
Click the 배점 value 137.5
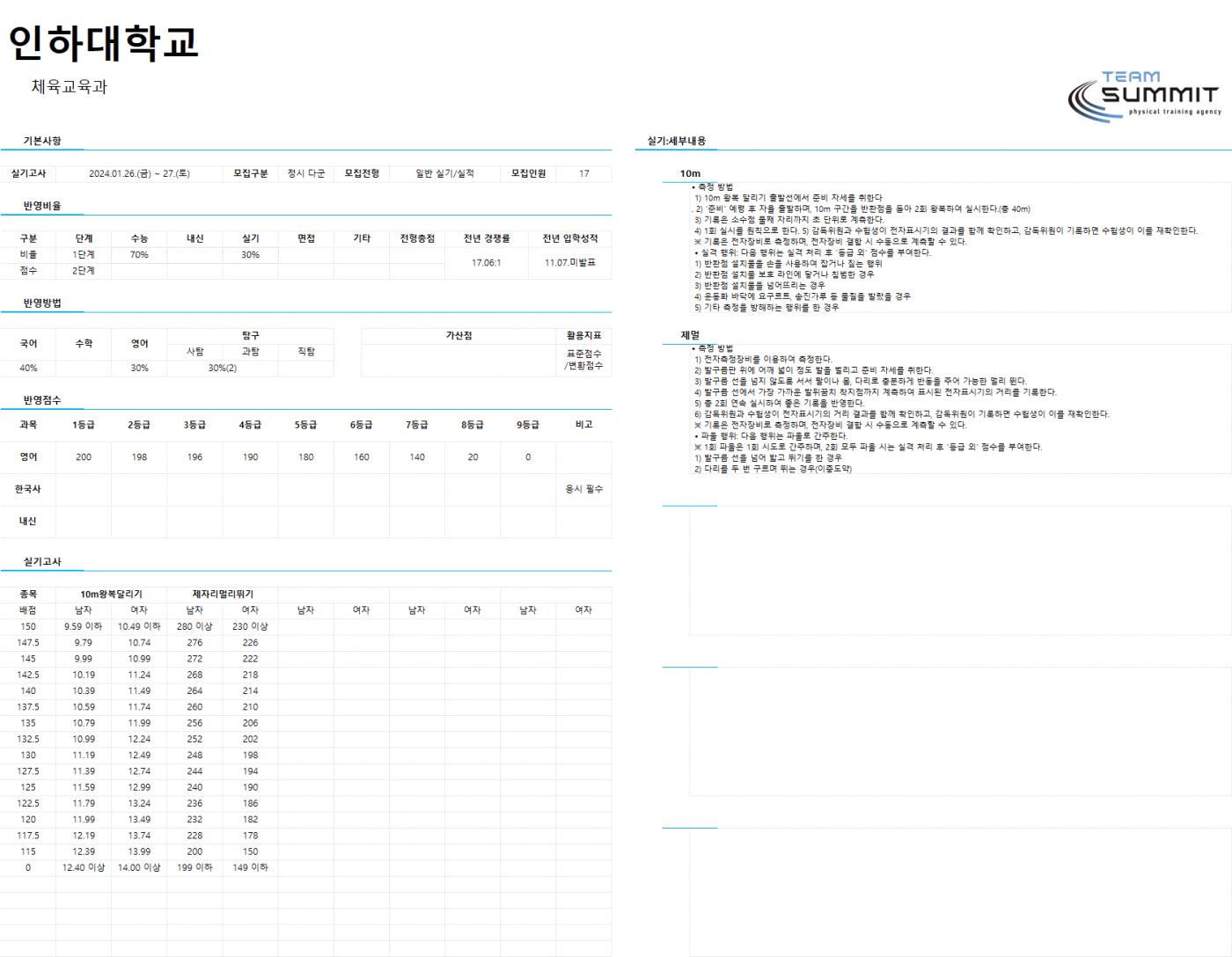28,707
